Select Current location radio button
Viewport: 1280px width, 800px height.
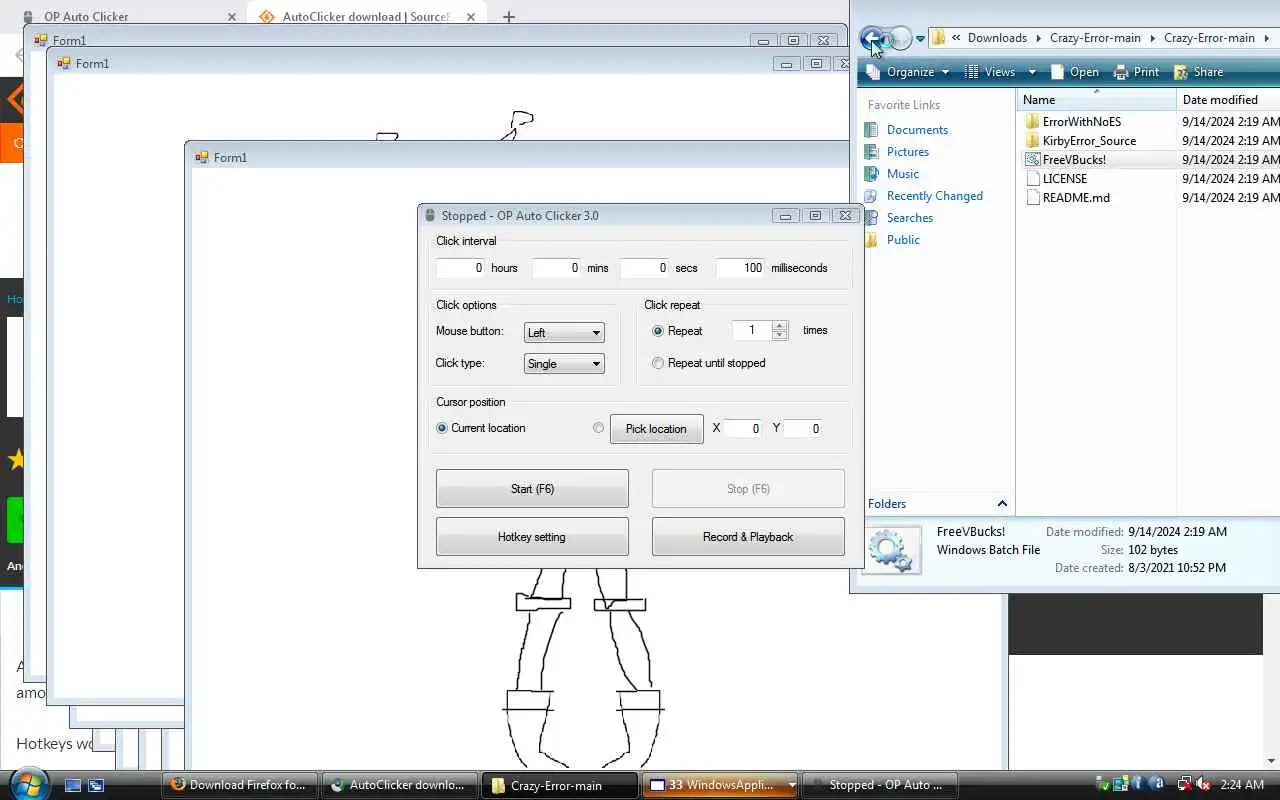[442, 428]
